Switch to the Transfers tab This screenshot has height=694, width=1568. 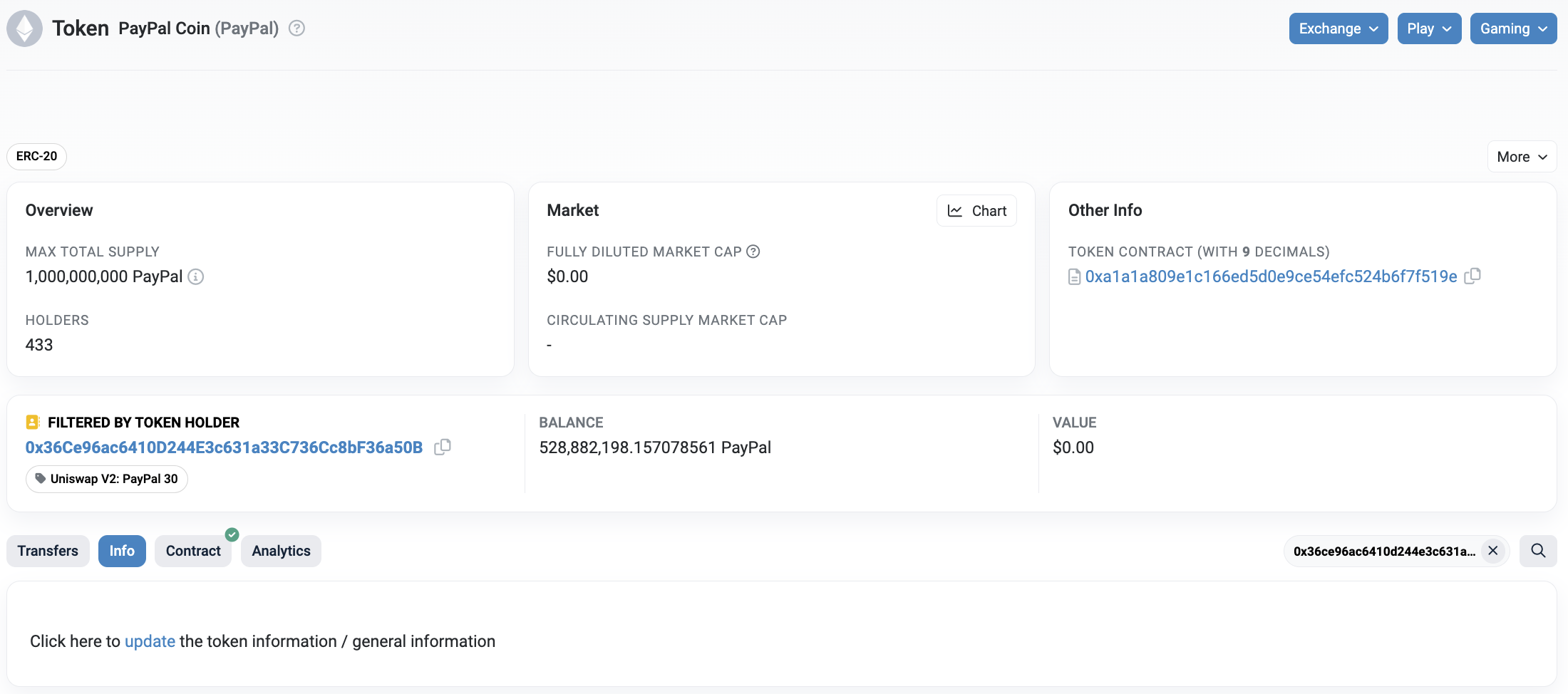pyautogui.click(x=48, y=551)
